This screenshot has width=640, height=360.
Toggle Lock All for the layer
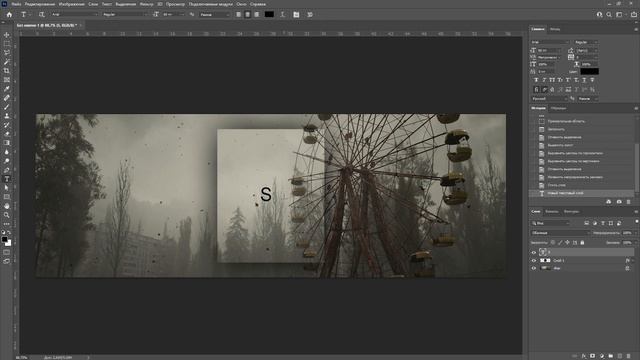582,242
